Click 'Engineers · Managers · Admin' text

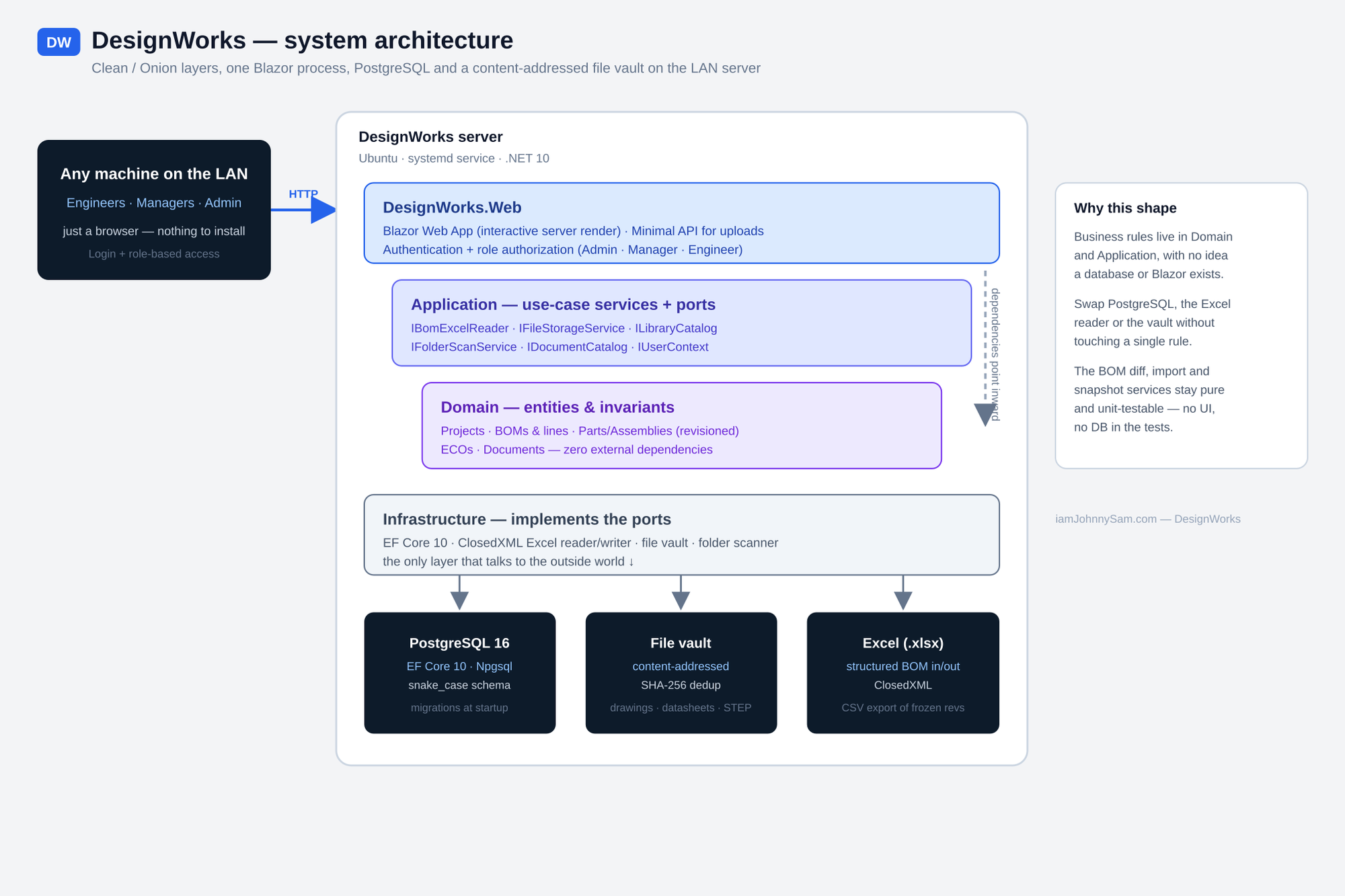click(x=154, y=202)
